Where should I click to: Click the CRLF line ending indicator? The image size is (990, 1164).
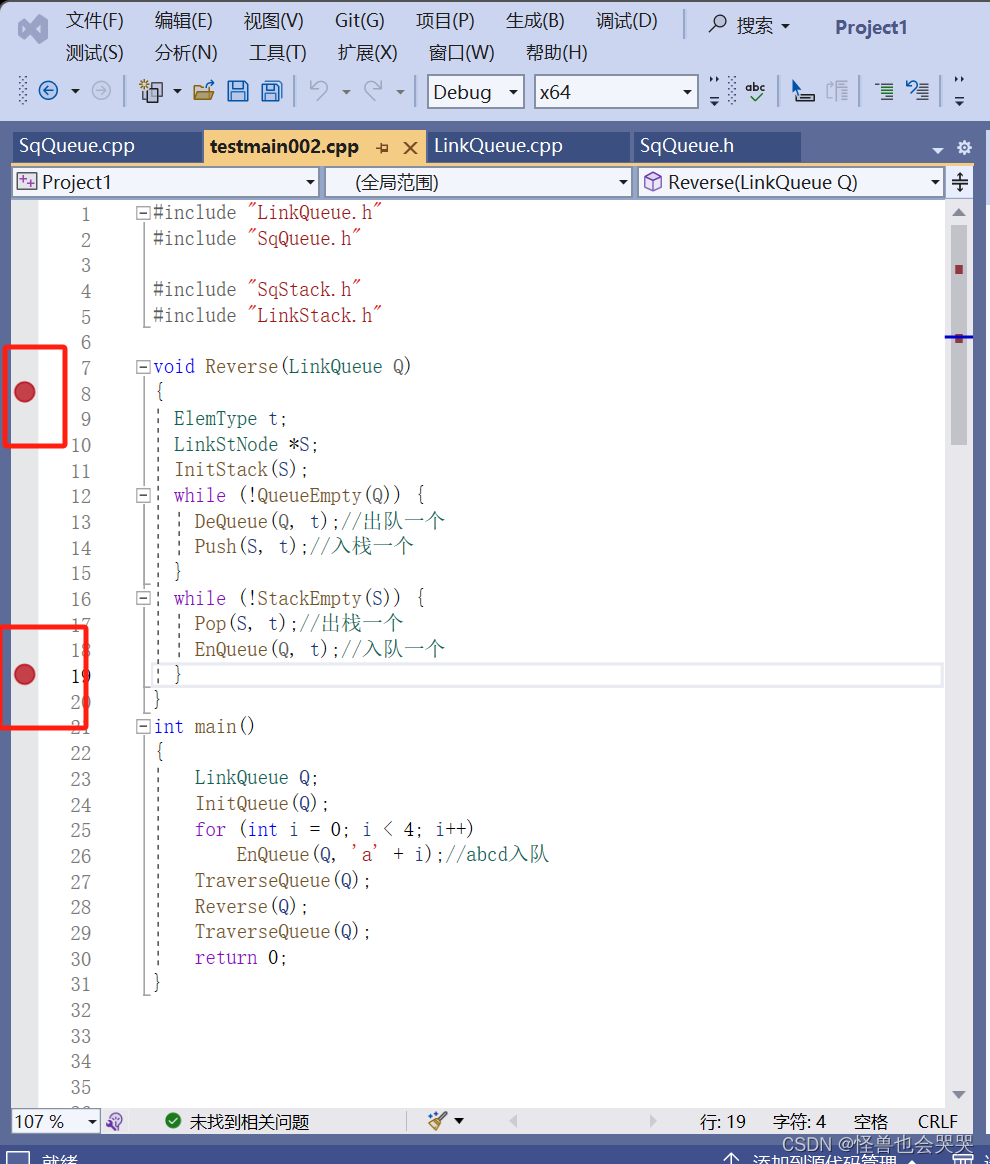tap(937, 1121)
